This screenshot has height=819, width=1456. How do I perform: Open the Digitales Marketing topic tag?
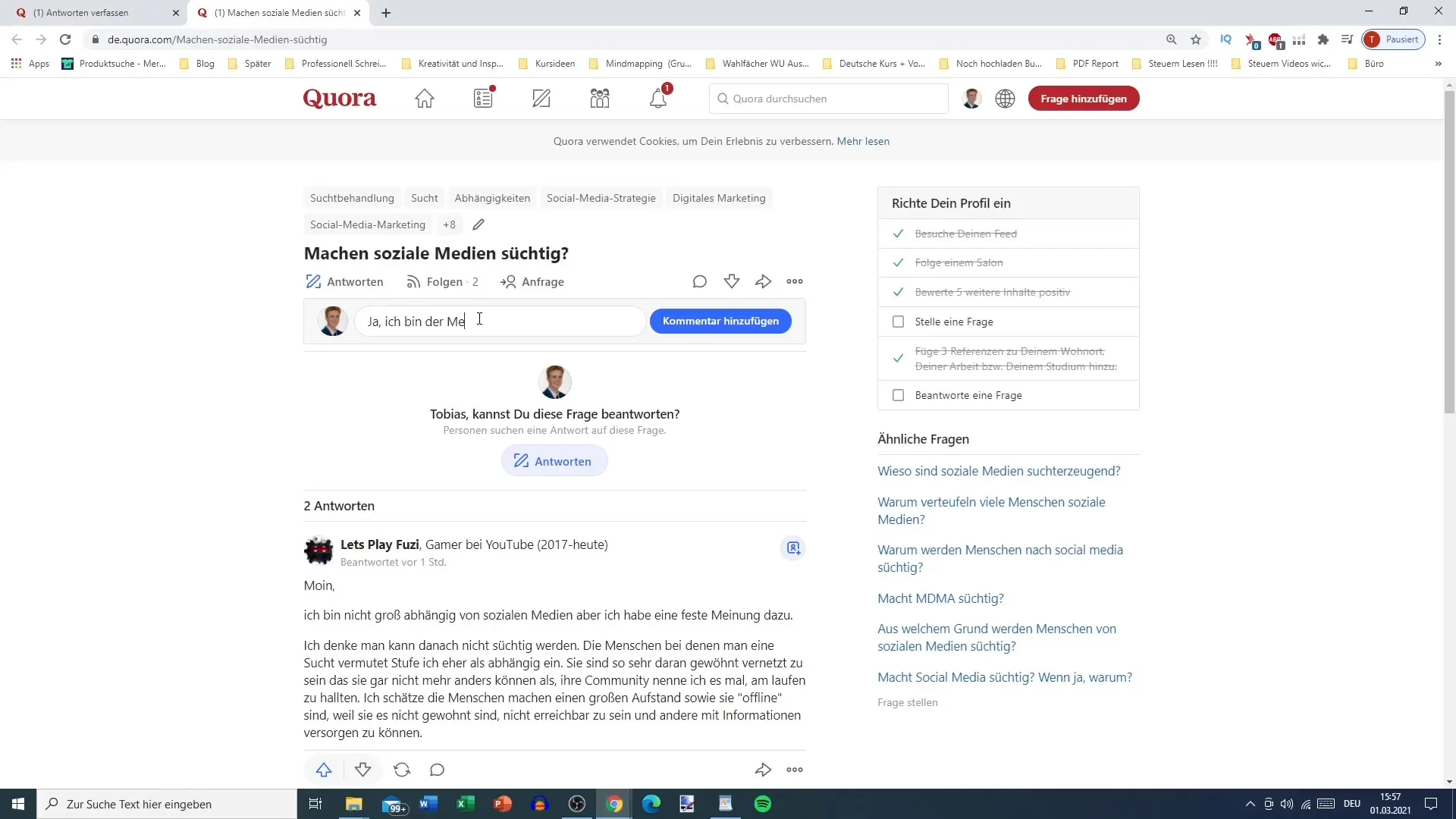[719, 198]
